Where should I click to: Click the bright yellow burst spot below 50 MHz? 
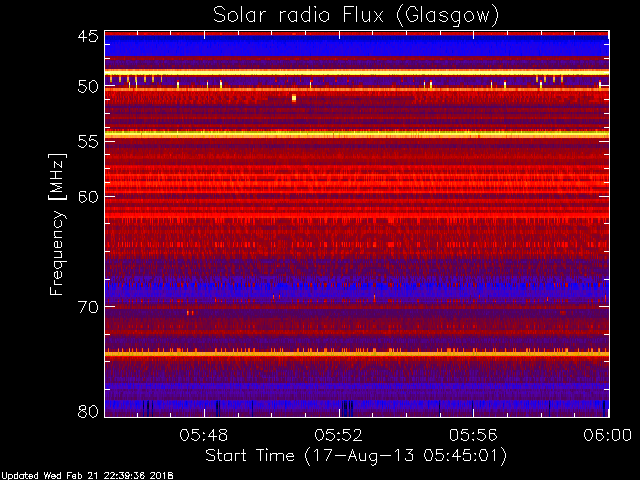pyautogui.click(x=294, y=98)
